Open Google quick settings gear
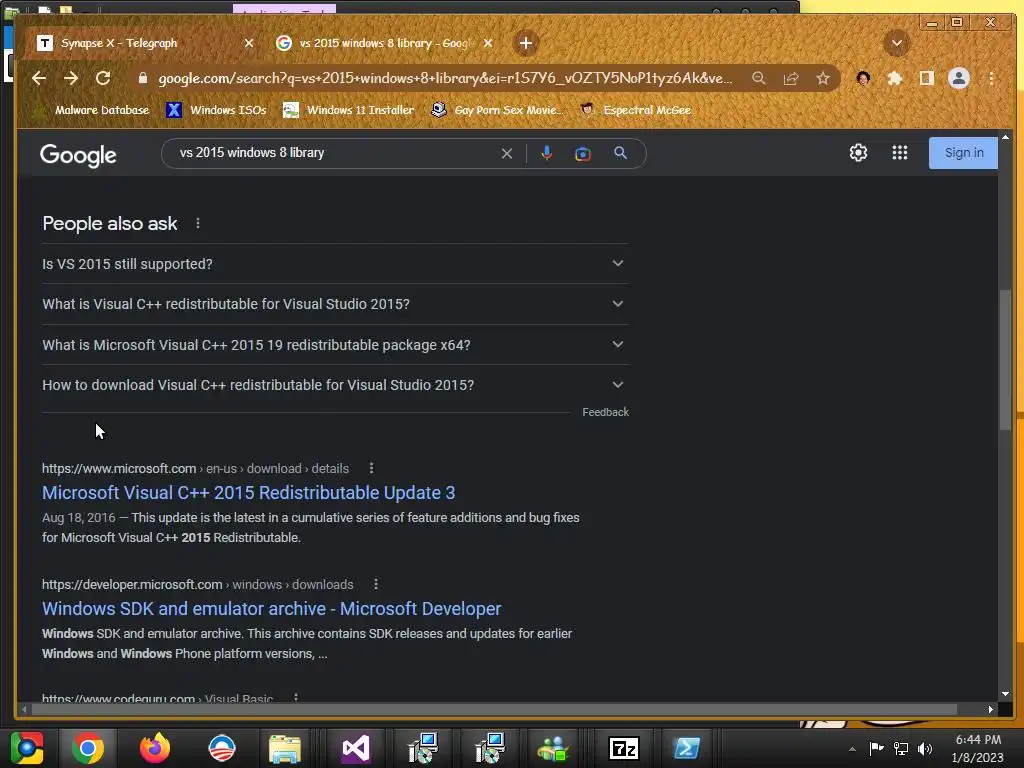 coord(858,153)
